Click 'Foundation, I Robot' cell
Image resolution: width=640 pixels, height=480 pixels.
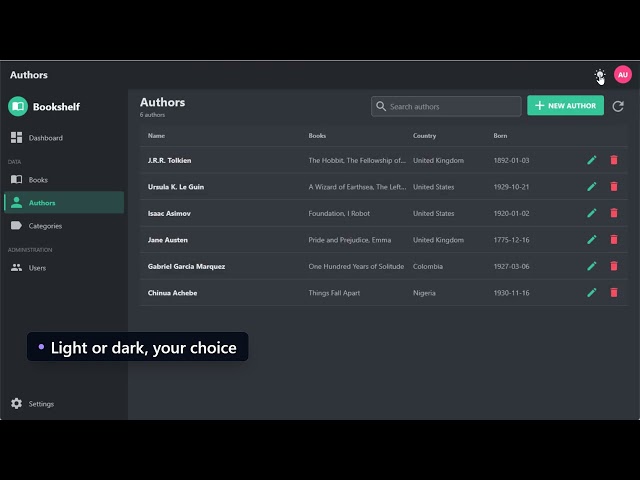(339, 213)
